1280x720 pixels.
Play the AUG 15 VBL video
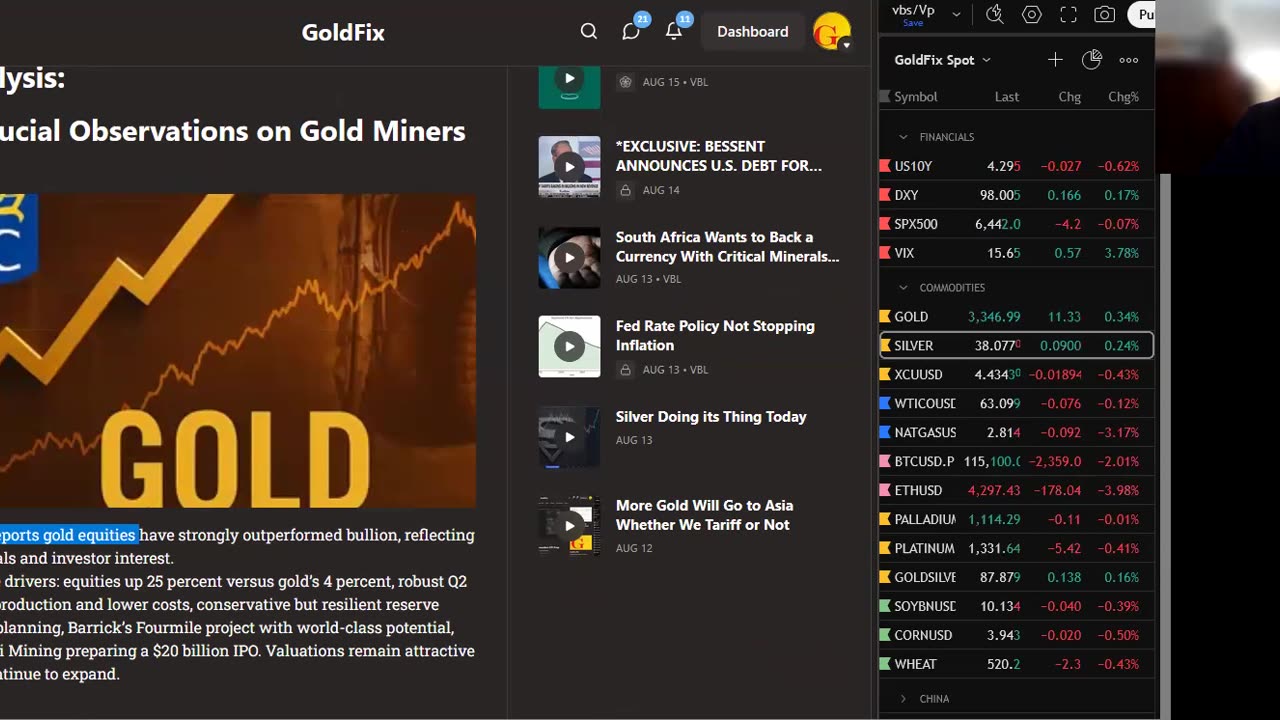pyautogui.click(x=569, y=78)
